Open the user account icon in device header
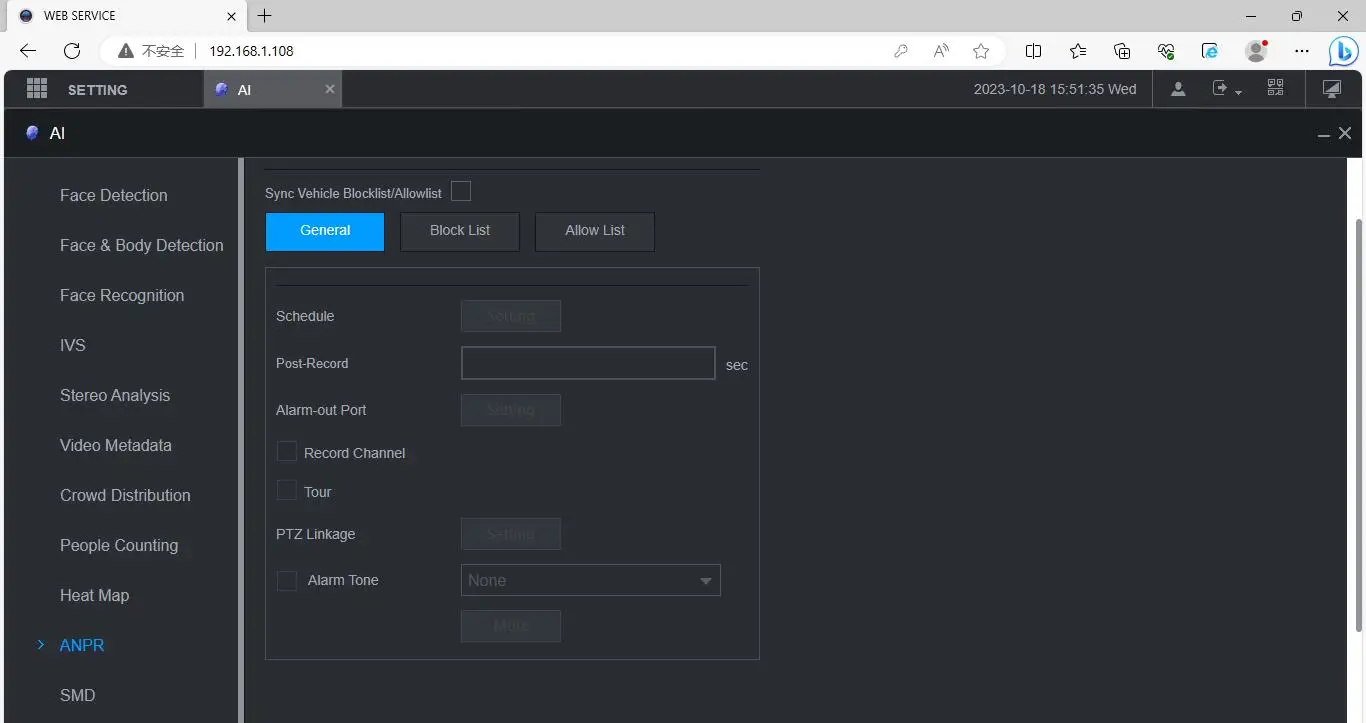Screen dimensions: 1366x723 coord(1178,89)
